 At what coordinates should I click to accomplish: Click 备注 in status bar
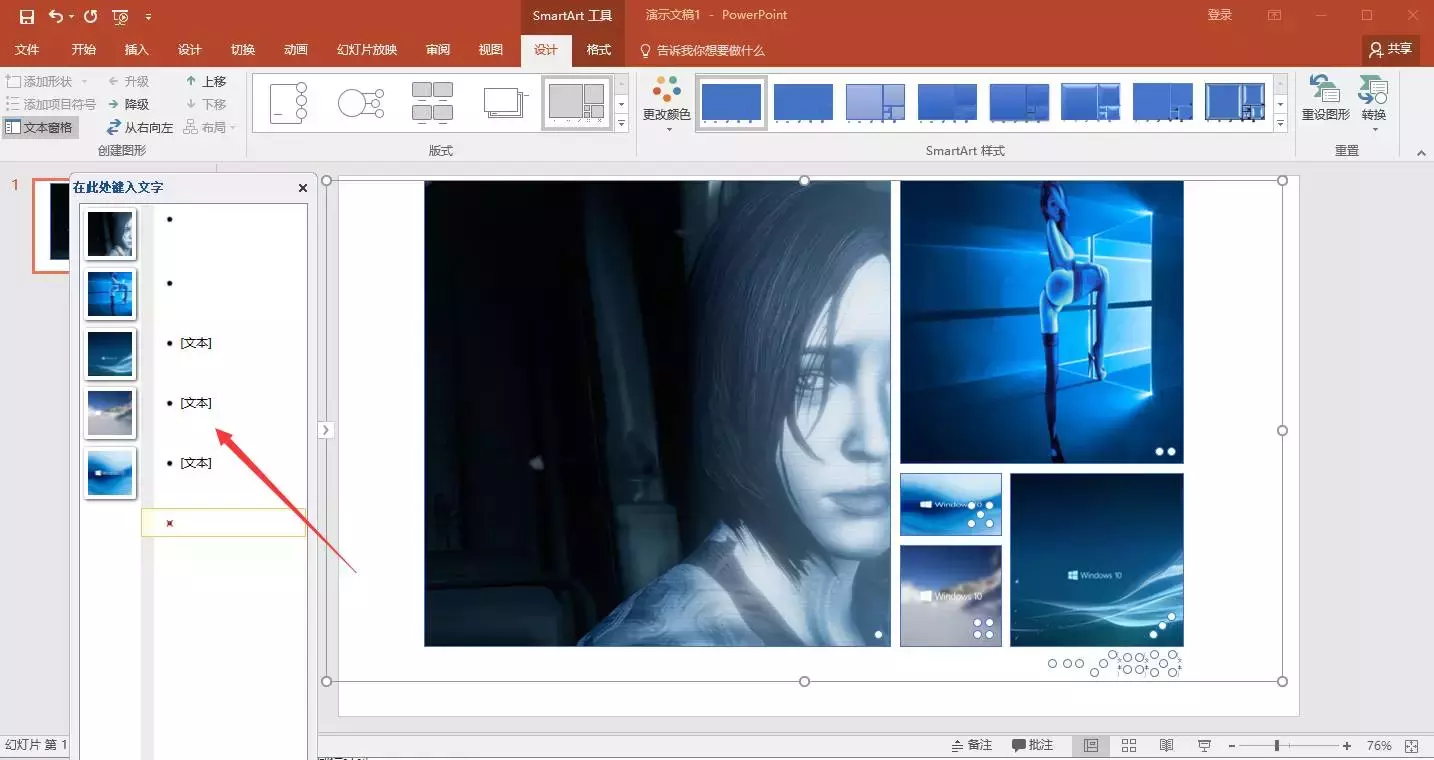tap(970, 746)
